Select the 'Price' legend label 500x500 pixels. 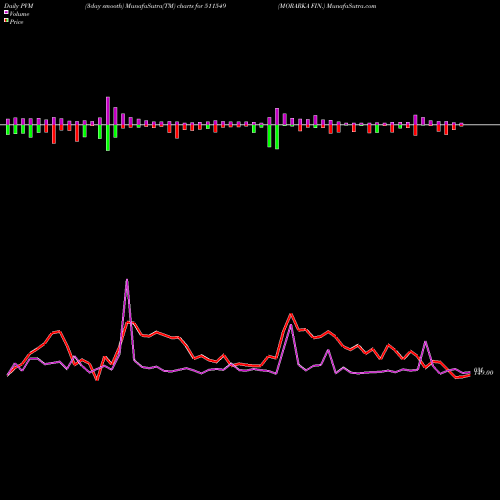coord(16,22)
